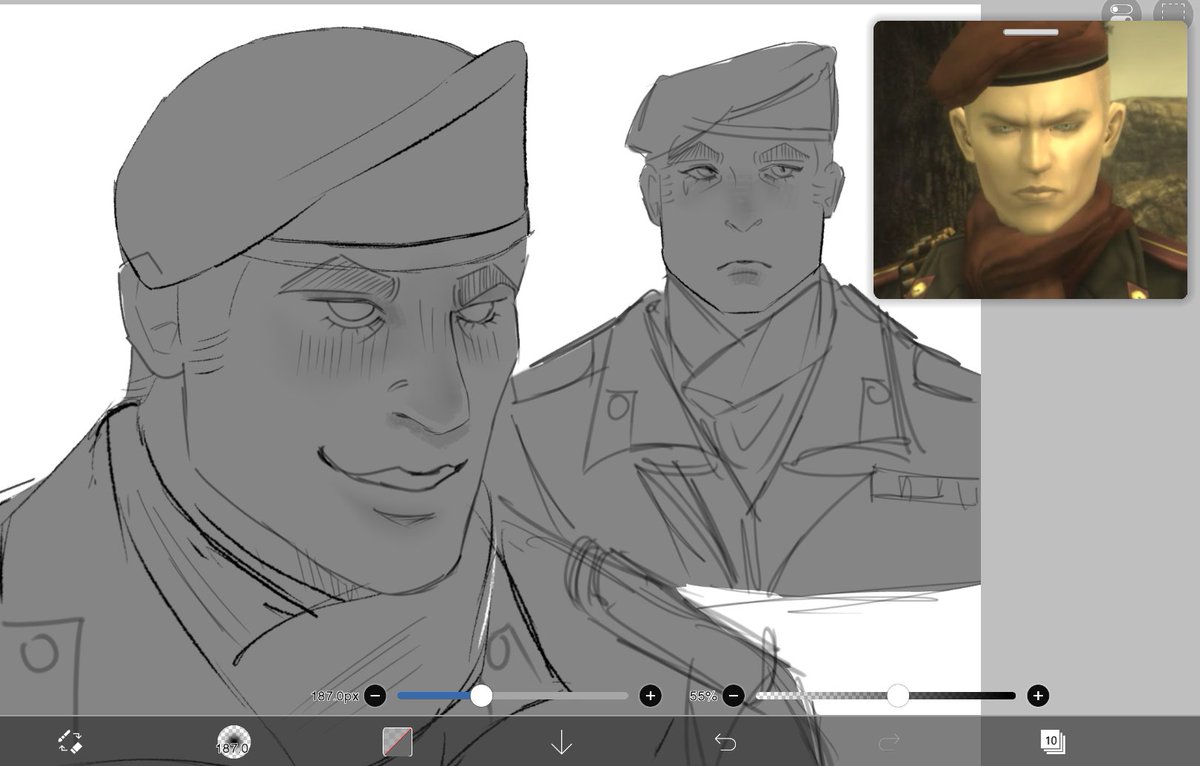Open the selection area tool icon
1200x766 pixels.
coord(1171,11)
